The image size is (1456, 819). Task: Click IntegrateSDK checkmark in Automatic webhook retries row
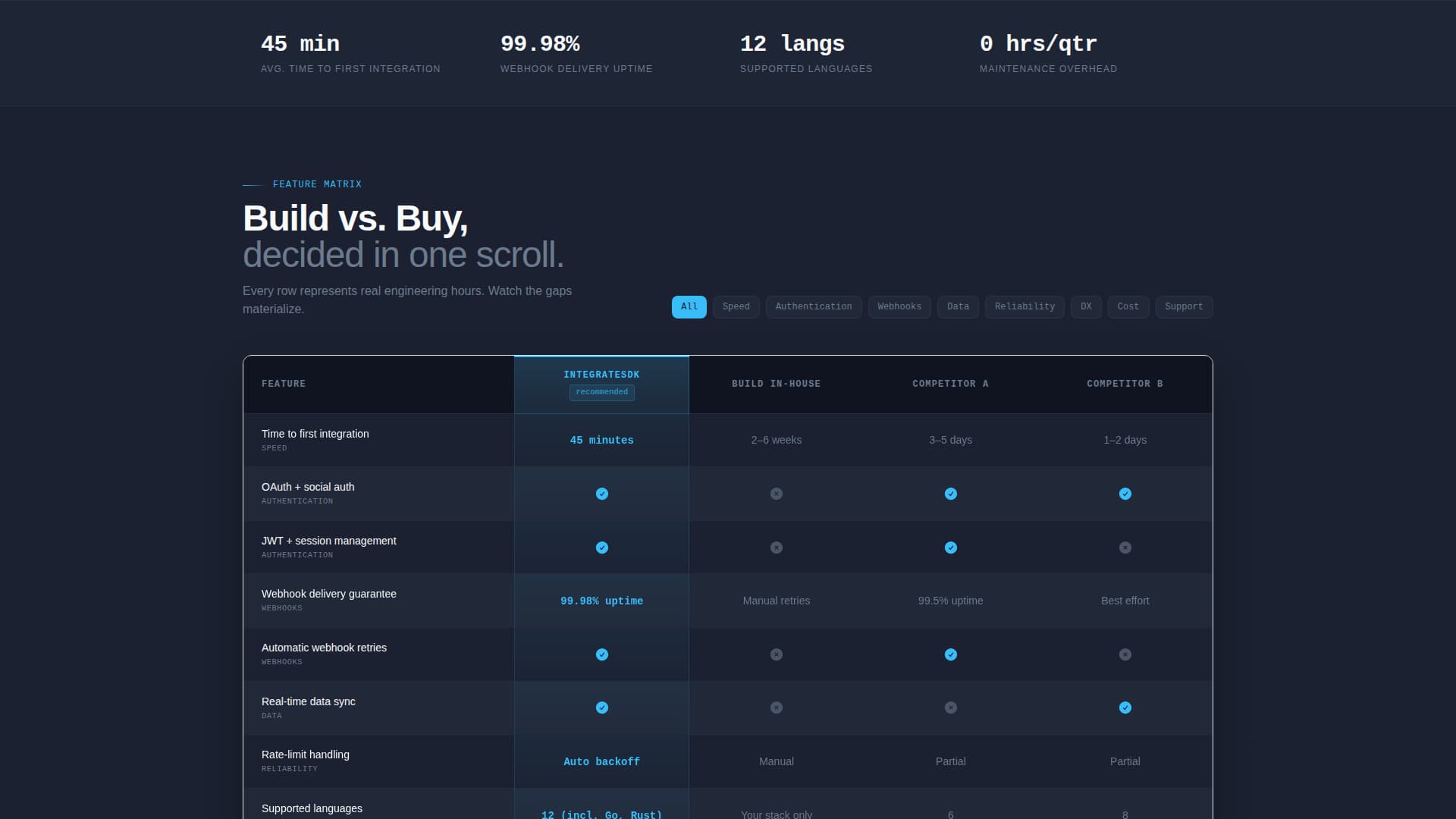pos(601,654)
